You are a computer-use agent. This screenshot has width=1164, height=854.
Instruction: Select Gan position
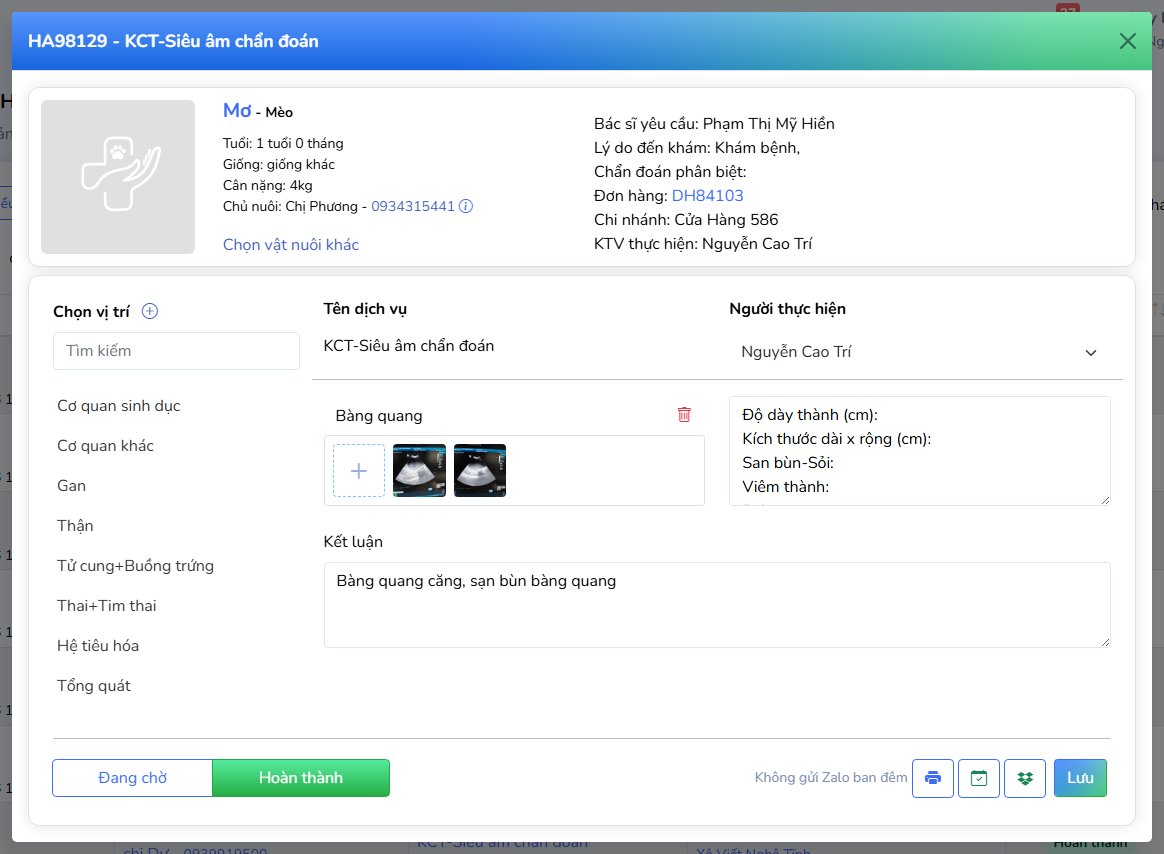71,486
